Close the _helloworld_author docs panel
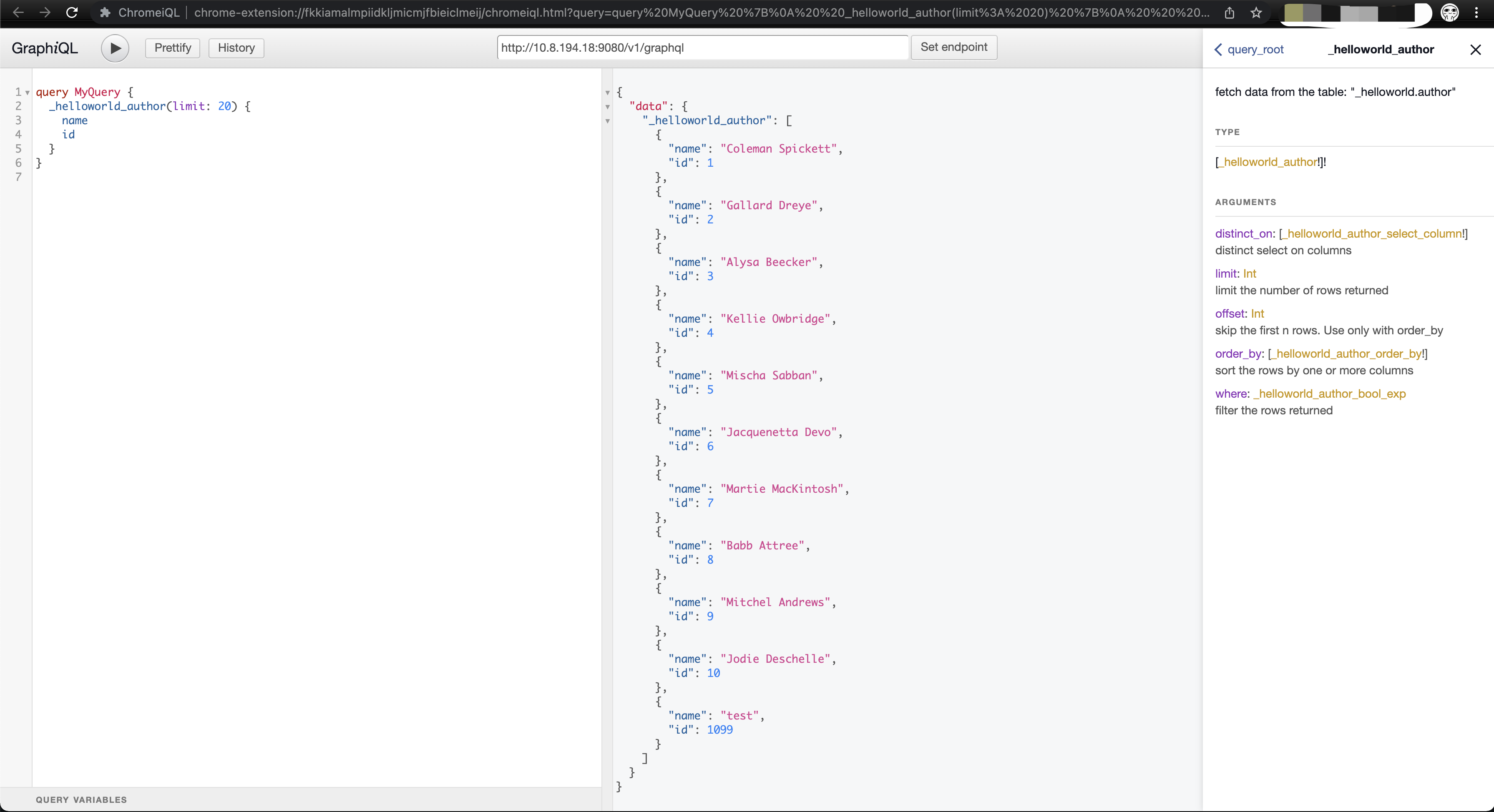1494x812 pixels. click(1476, 50)
